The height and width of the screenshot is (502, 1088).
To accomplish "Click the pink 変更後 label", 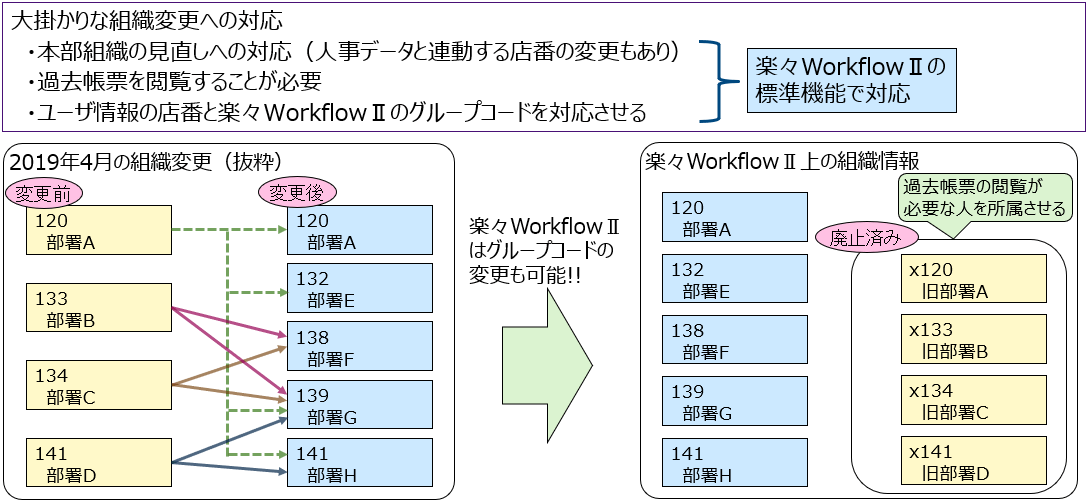I will point(296,192).
